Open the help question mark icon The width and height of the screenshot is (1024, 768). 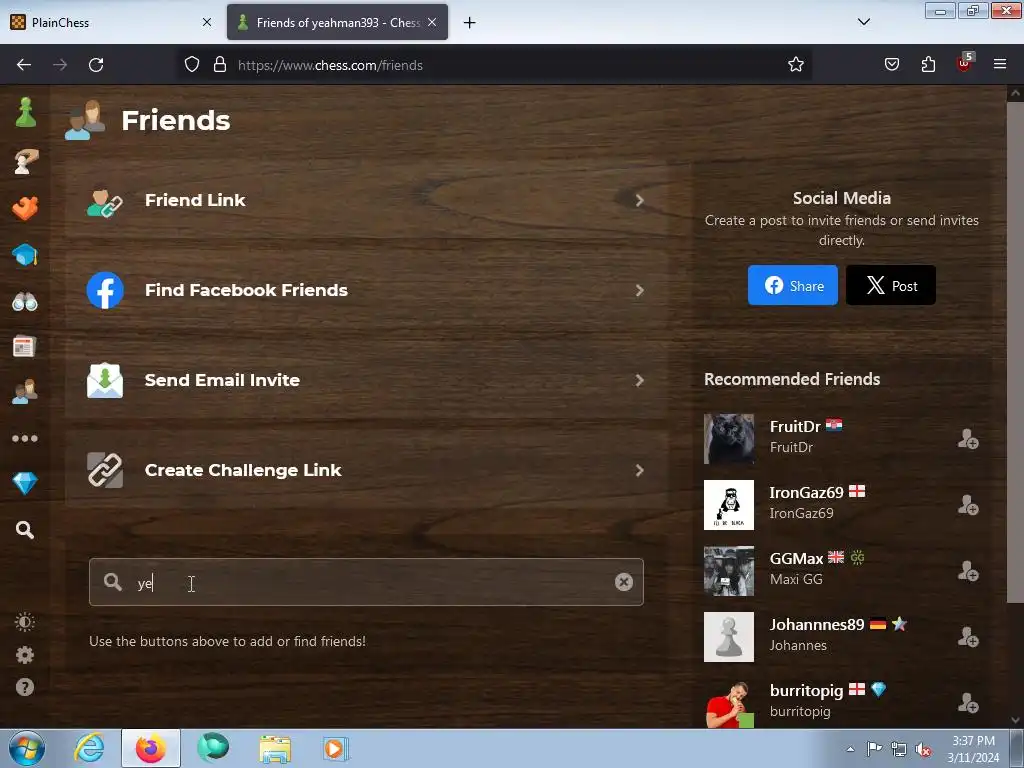point(25,687)
